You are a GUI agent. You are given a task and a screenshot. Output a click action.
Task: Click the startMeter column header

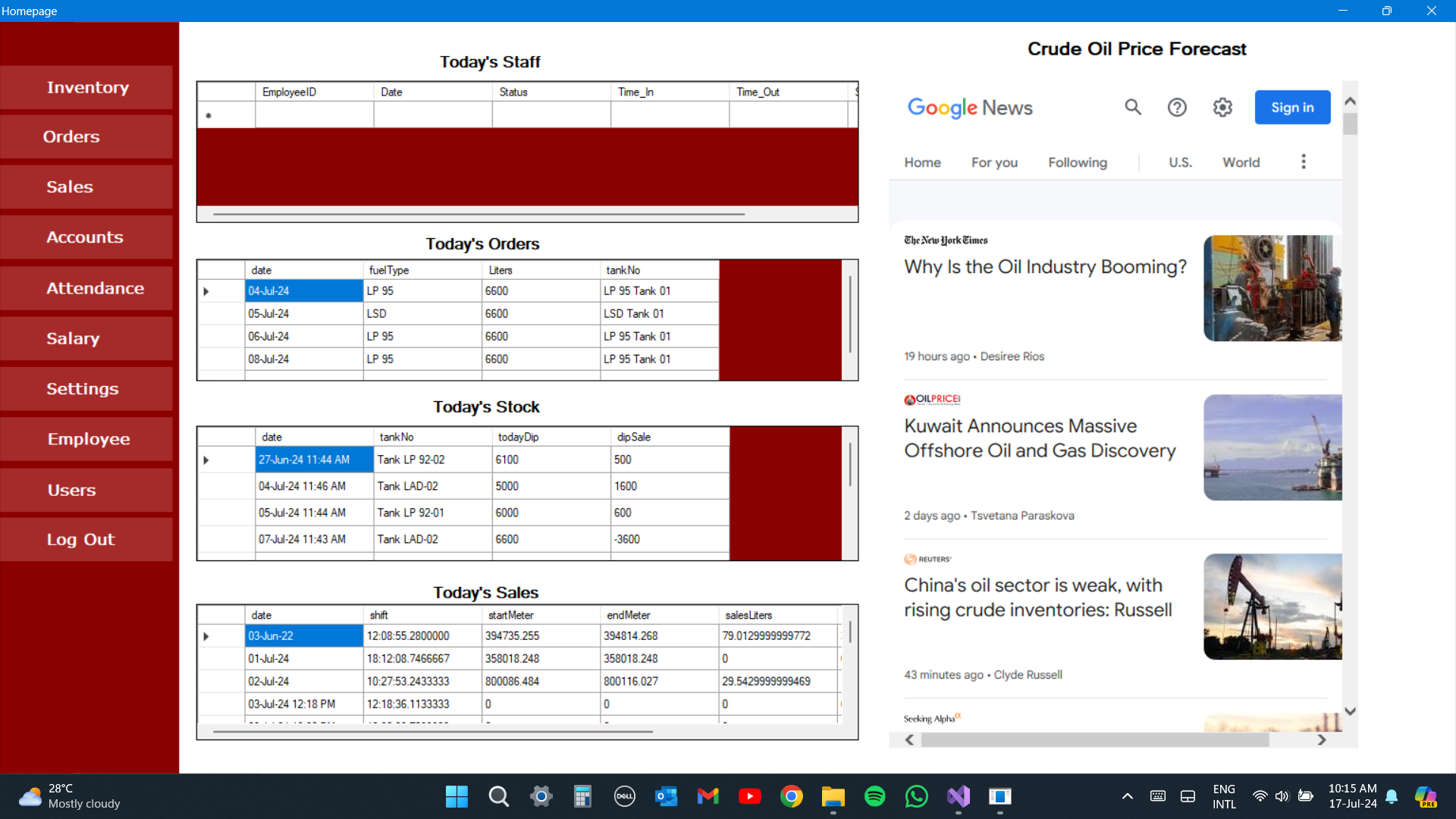coord(541,615)
